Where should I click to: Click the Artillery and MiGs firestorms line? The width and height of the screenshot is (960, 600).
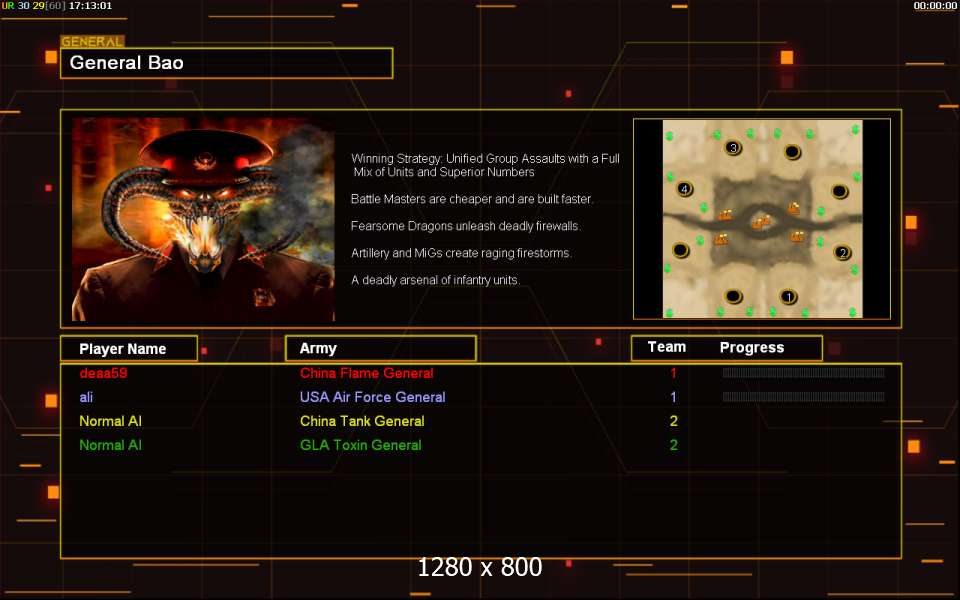462,253
